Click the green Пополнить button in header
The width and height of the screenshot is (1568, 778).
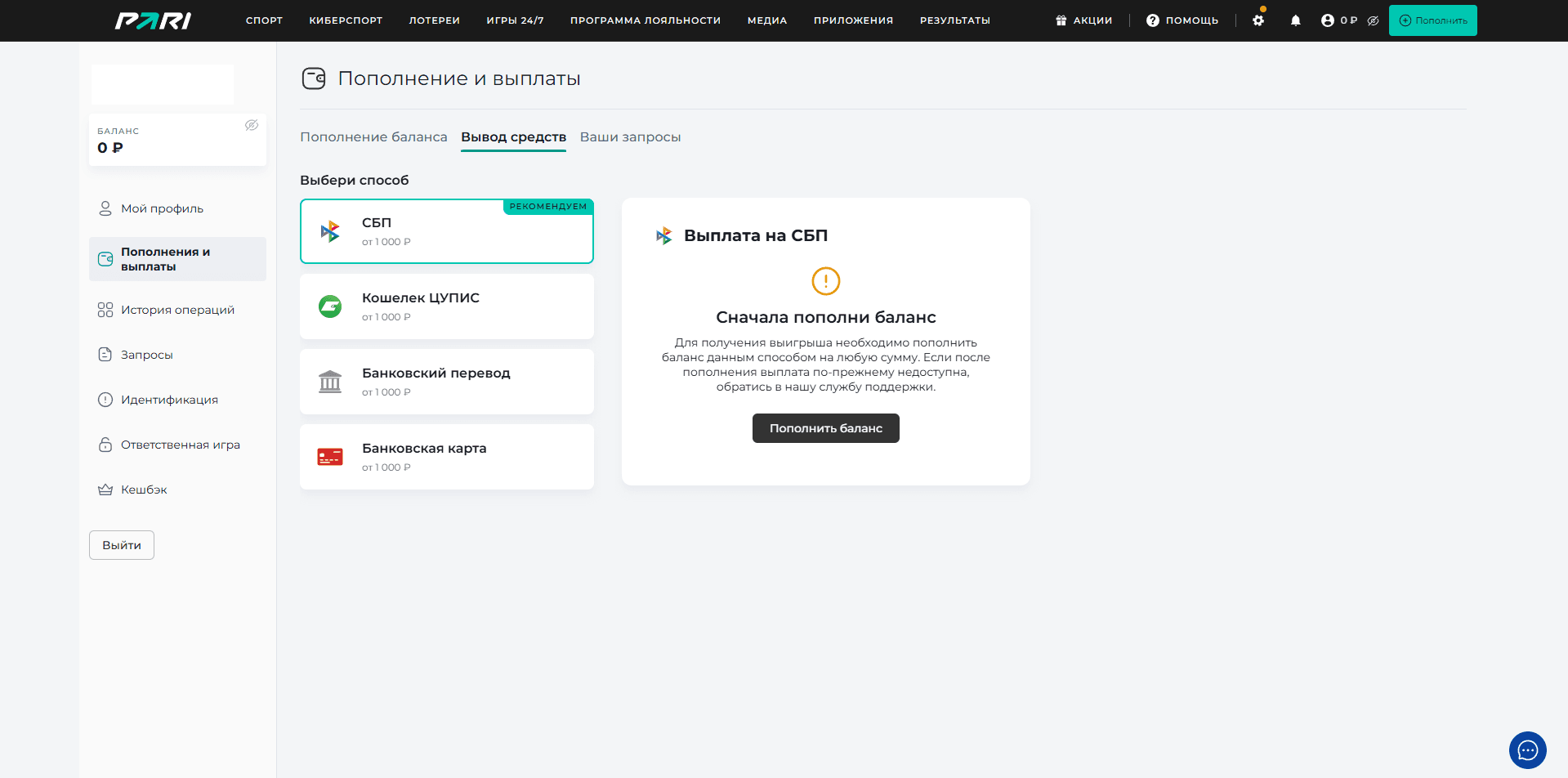(x=1433, y=20)
